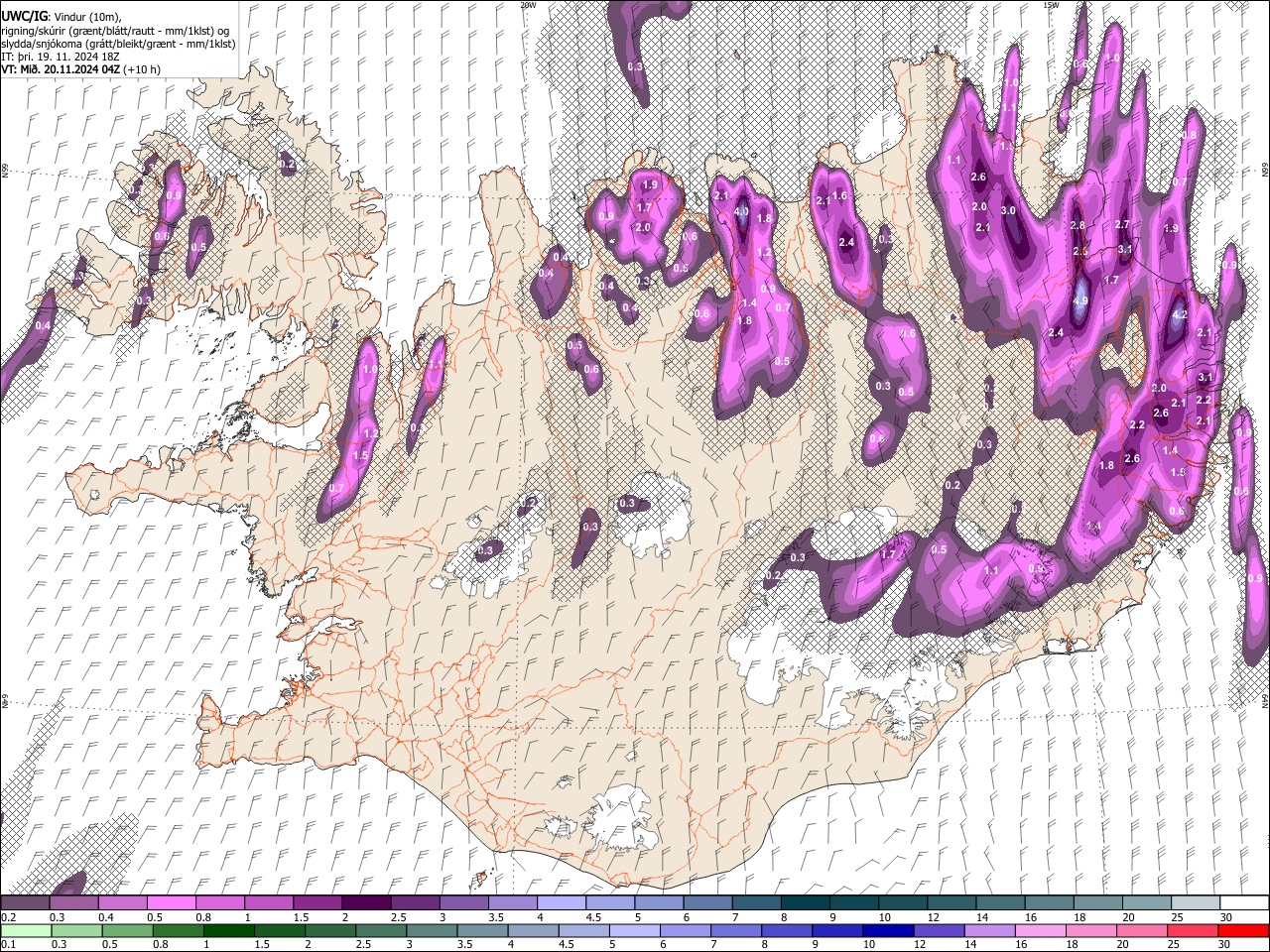The image size is (1270, 952).
Task: Click the '20W' longitude label
Action: [528, 5]
